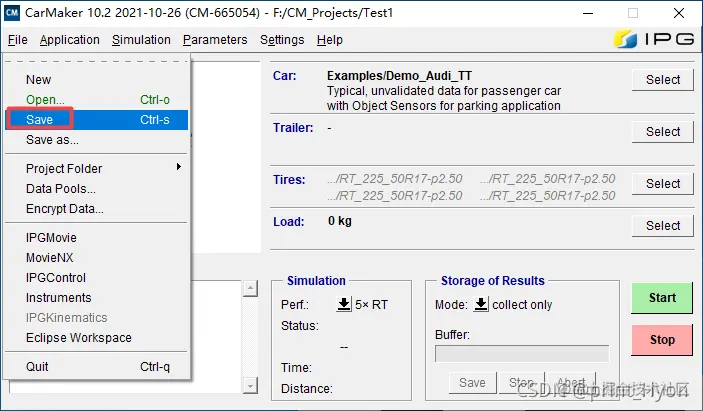Click Save in Storage of Results

[x=473, y=383]
